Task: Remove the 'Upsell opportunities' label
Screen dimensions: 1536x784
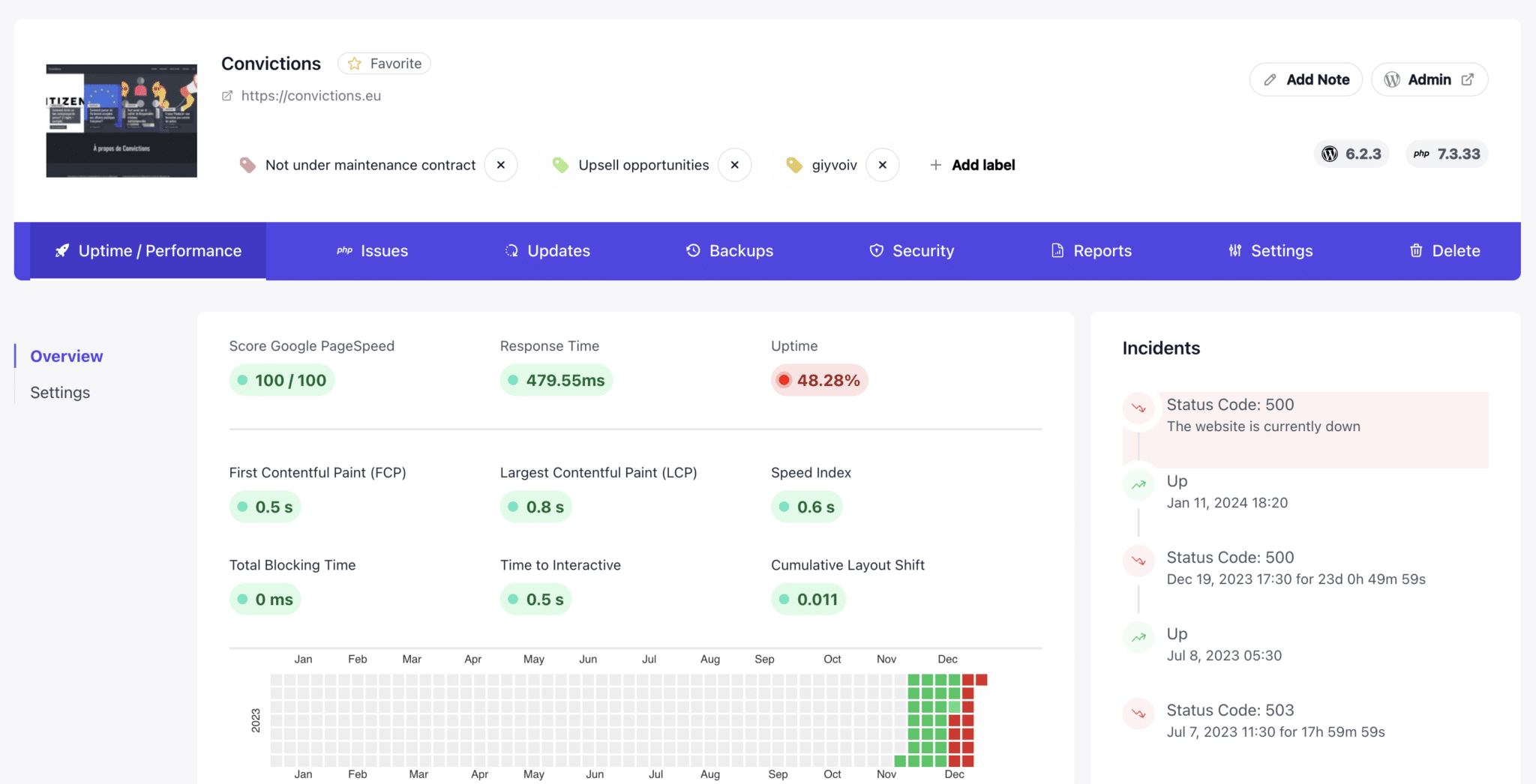Action: point(734,165)
